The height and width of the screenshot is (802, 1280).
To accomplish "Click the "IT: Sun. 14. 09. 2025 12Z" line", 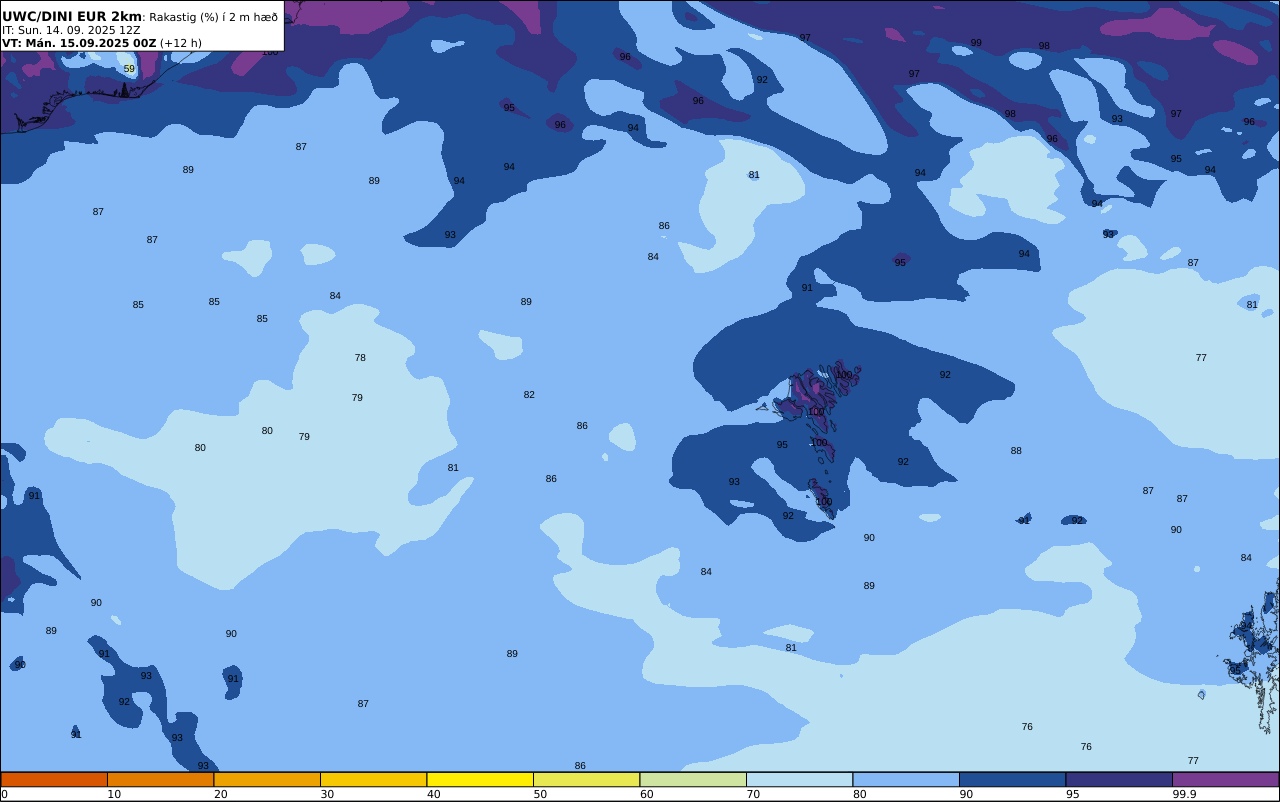I will coord(71,30).
